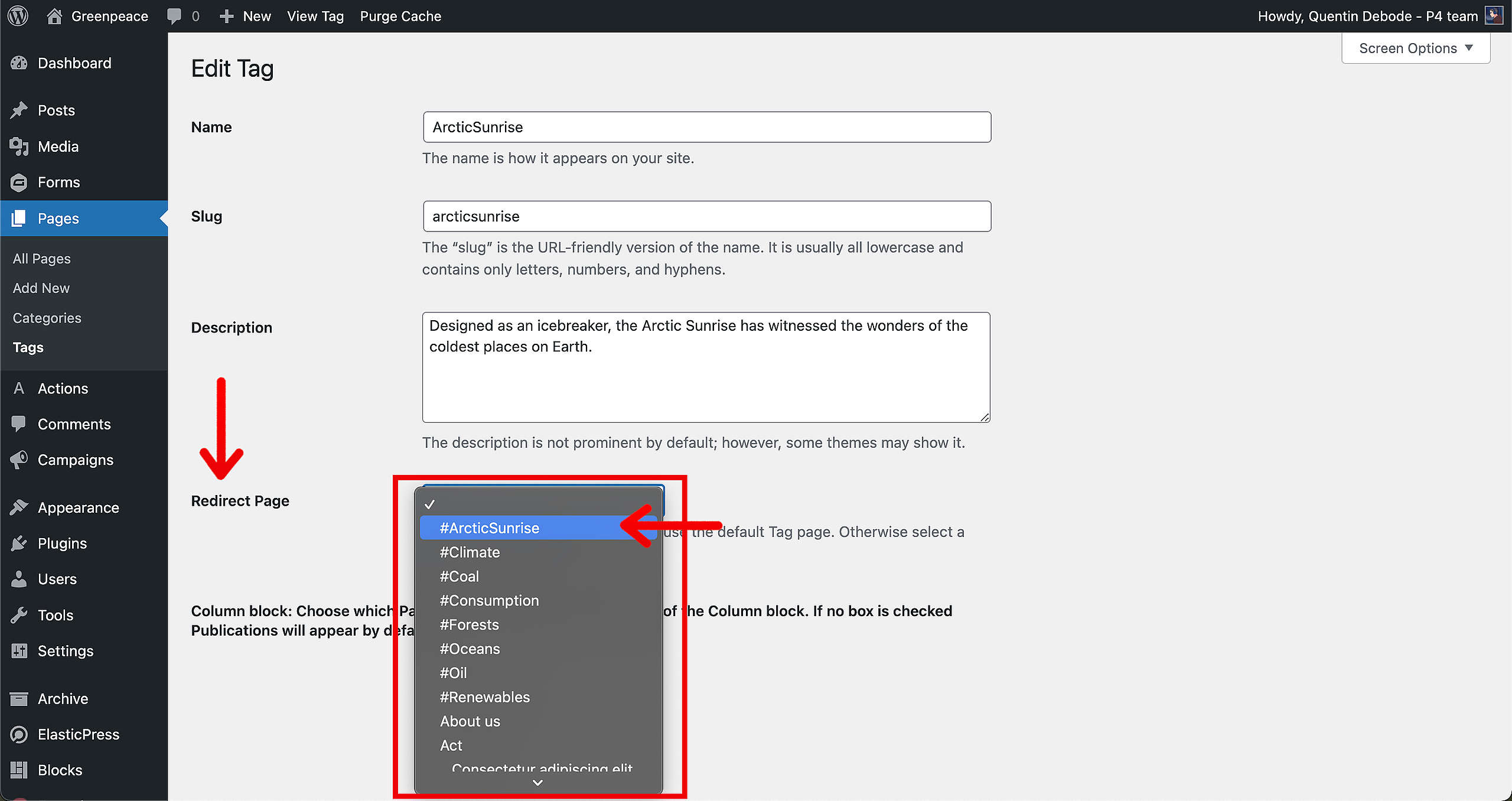Open the comments bubble icon in admin bar
Screen dimensions: 1512x801
pyautogui.click(x=174, y=16)
